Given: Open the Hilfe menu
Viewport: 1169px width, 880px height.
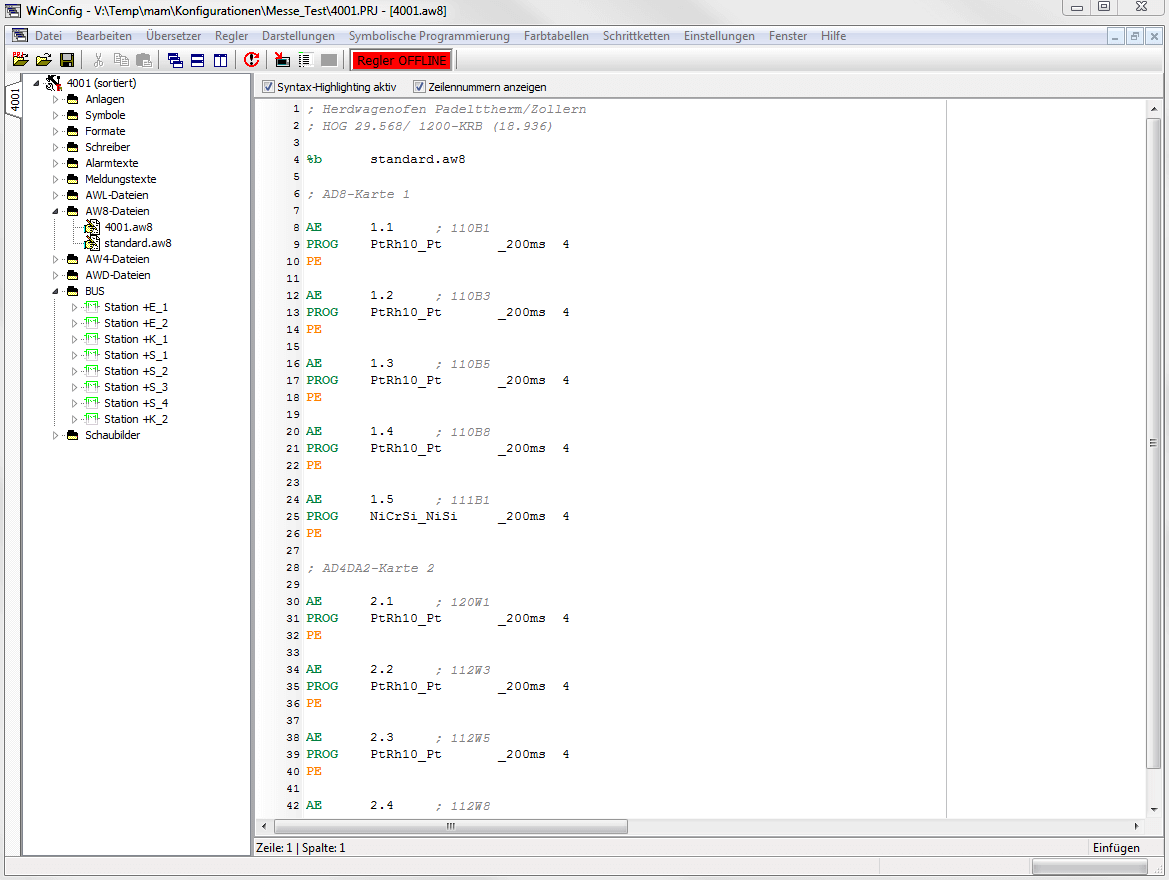Looking at the screenshot, I should (834, 36).
